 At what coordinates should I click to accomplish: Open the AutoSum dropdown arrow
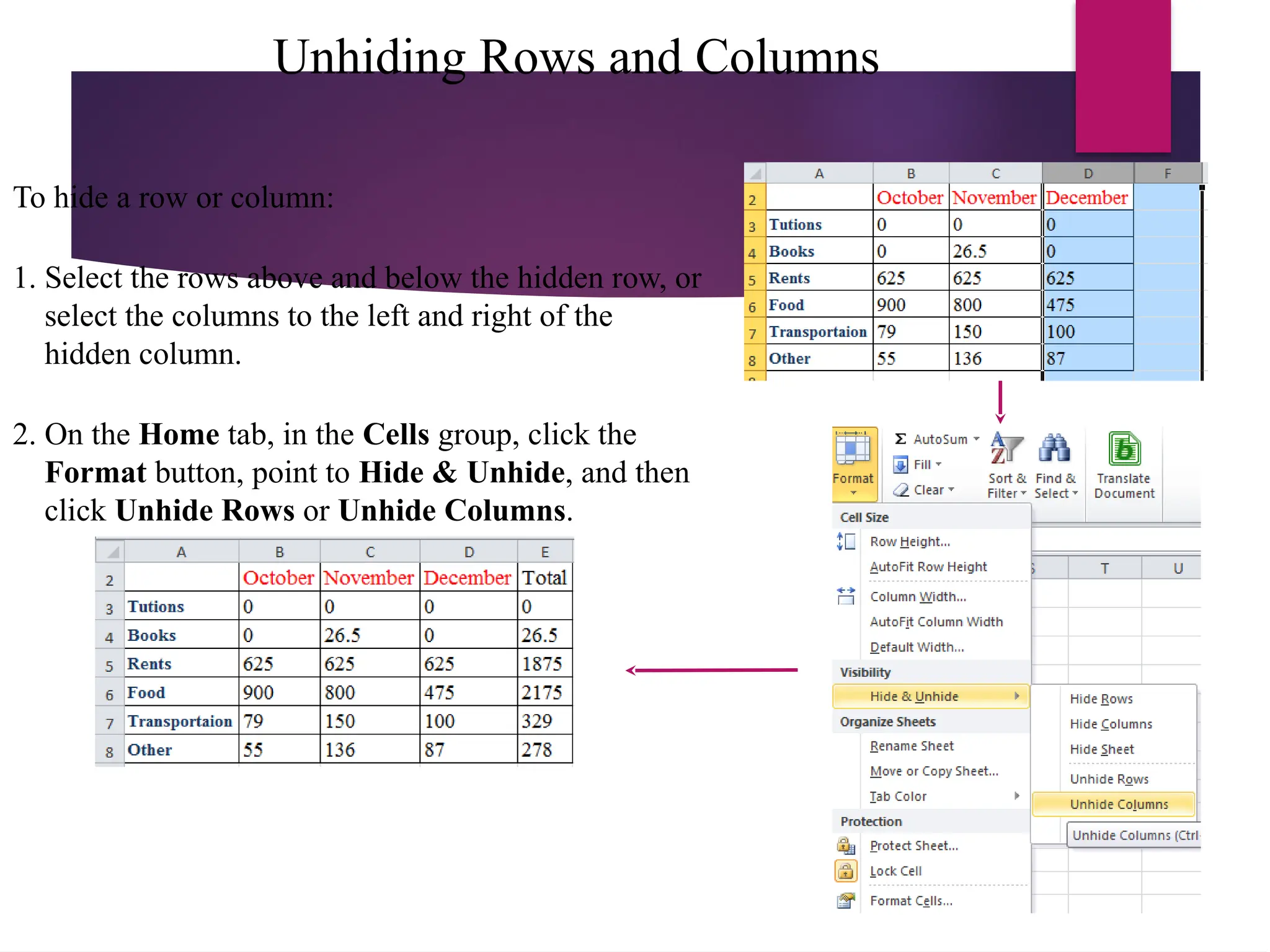tap(977, 439)
